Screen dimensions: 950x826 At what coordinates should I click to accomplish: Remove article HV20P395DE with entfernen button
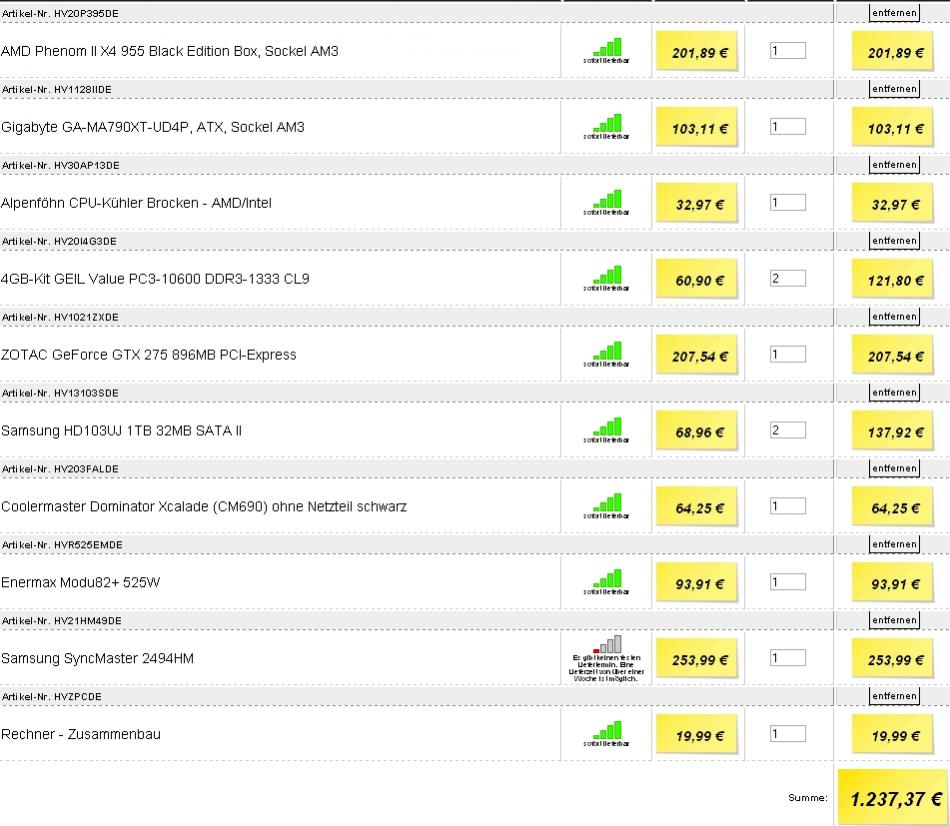pos(894,13)
